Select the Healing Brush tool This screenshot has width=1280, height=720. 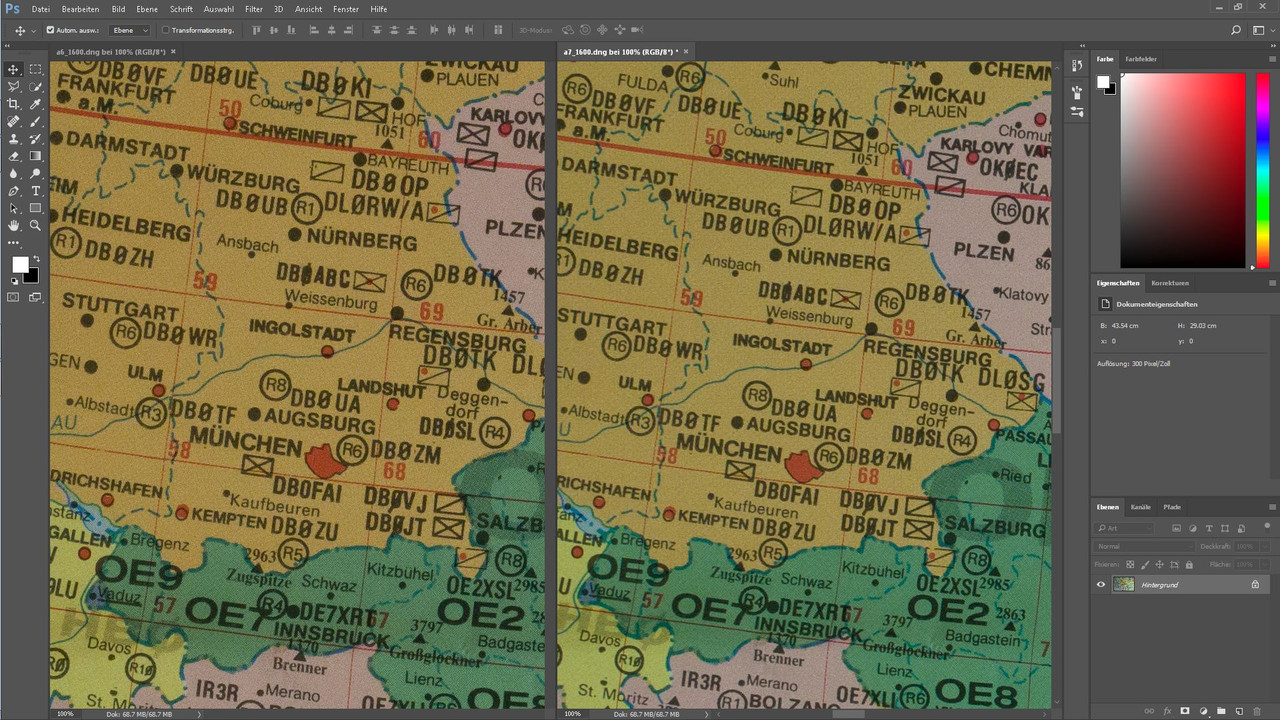coord(14,121)
